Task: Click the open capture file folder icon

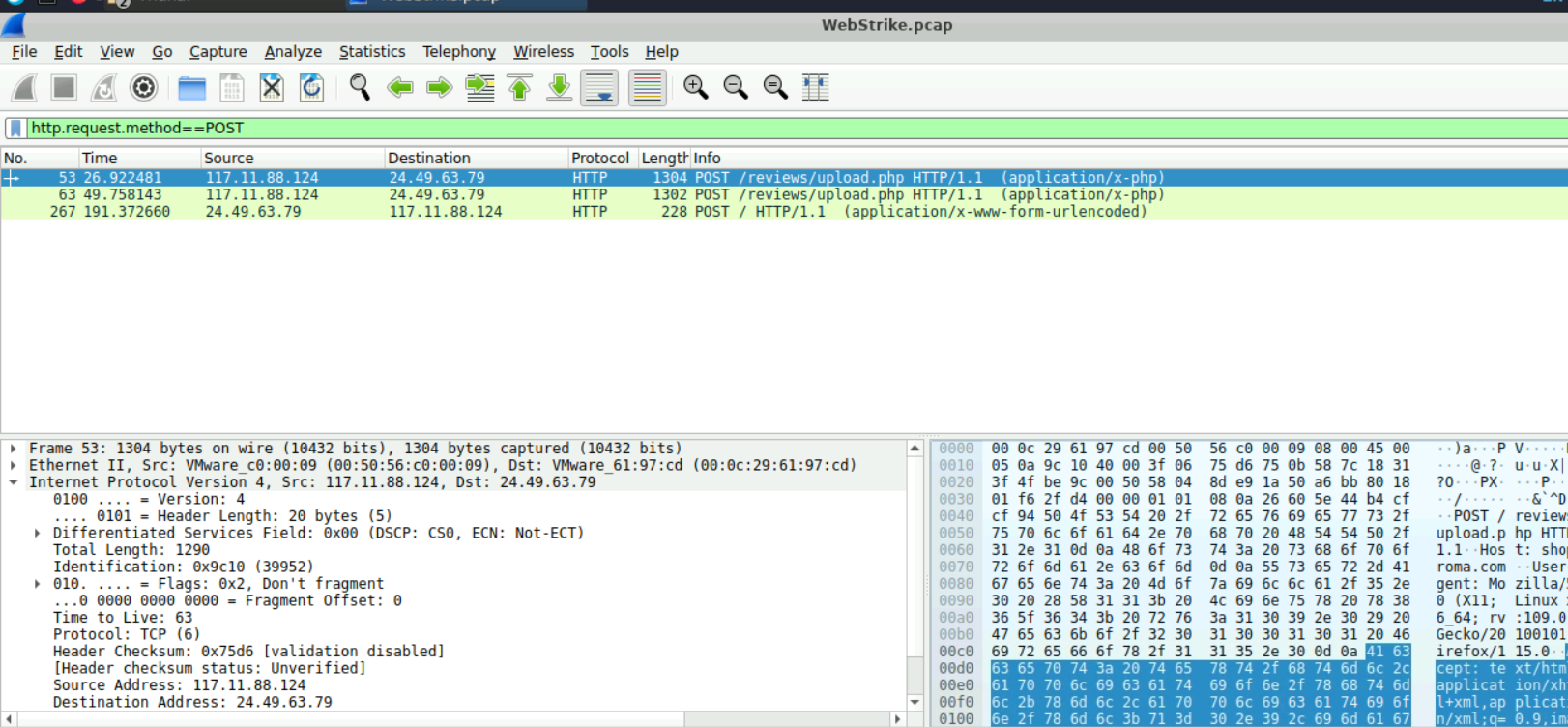Action: pyautogui.click(x=191, y=88)
